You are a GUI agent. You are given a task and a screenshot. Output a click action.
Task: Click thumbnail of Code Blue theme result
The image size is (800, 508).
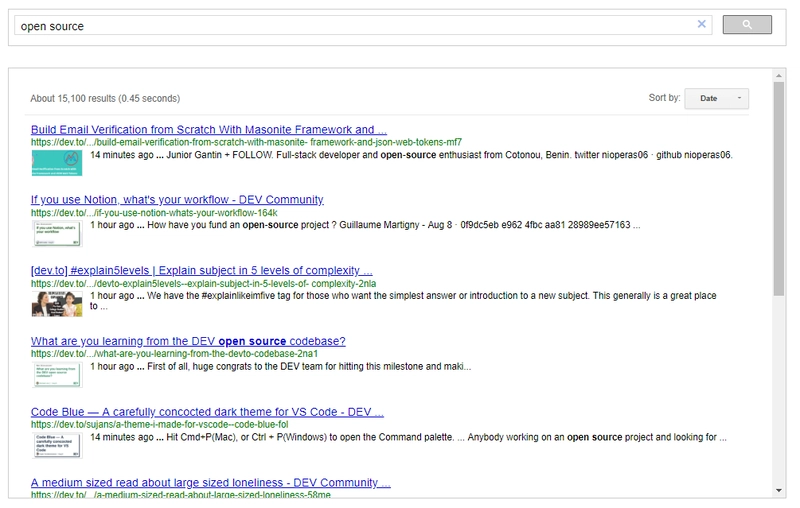click(x=56, y=444)
